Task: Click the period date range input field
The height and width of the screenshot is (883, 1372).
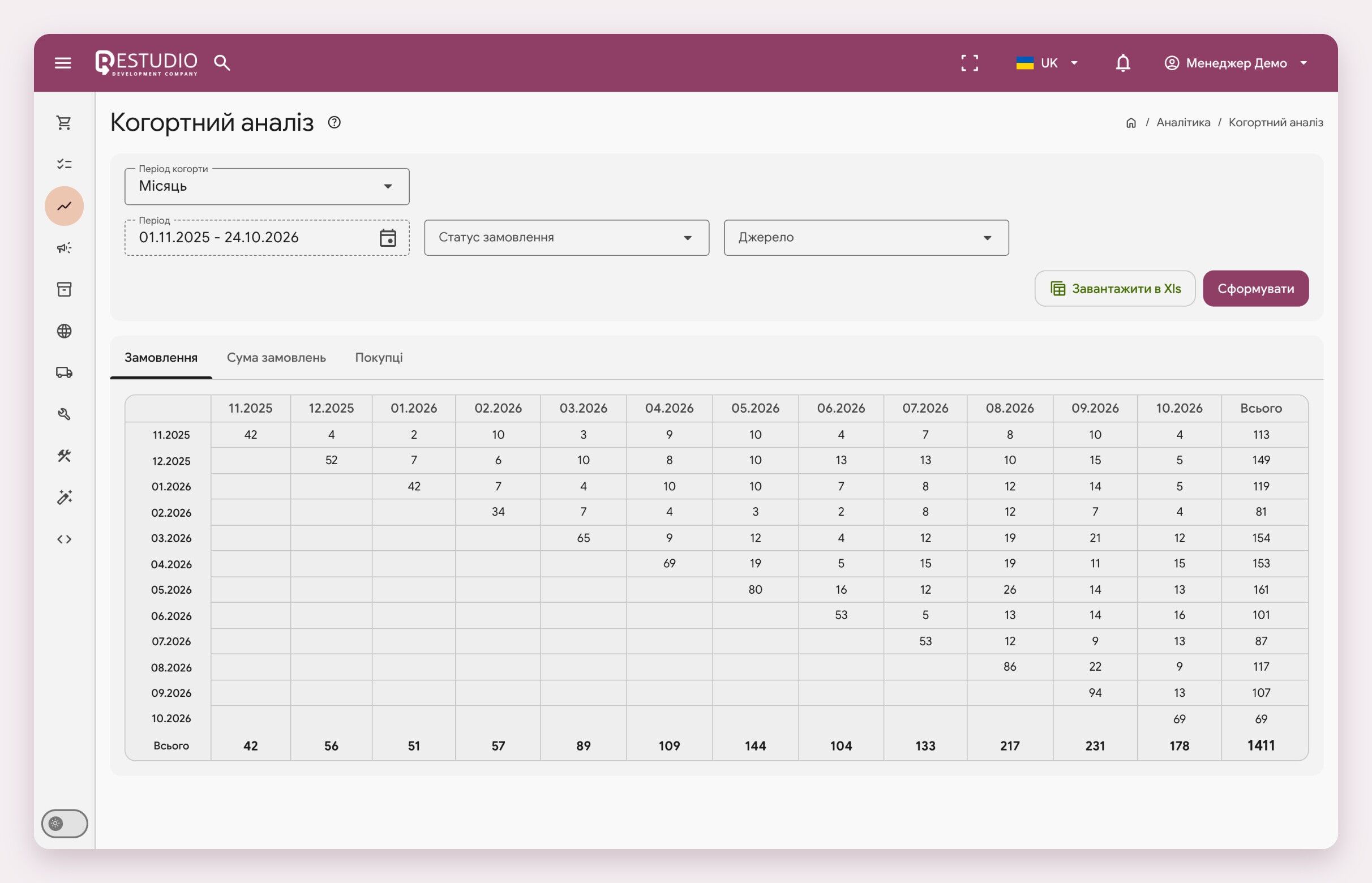Action: tap(267, 237)
